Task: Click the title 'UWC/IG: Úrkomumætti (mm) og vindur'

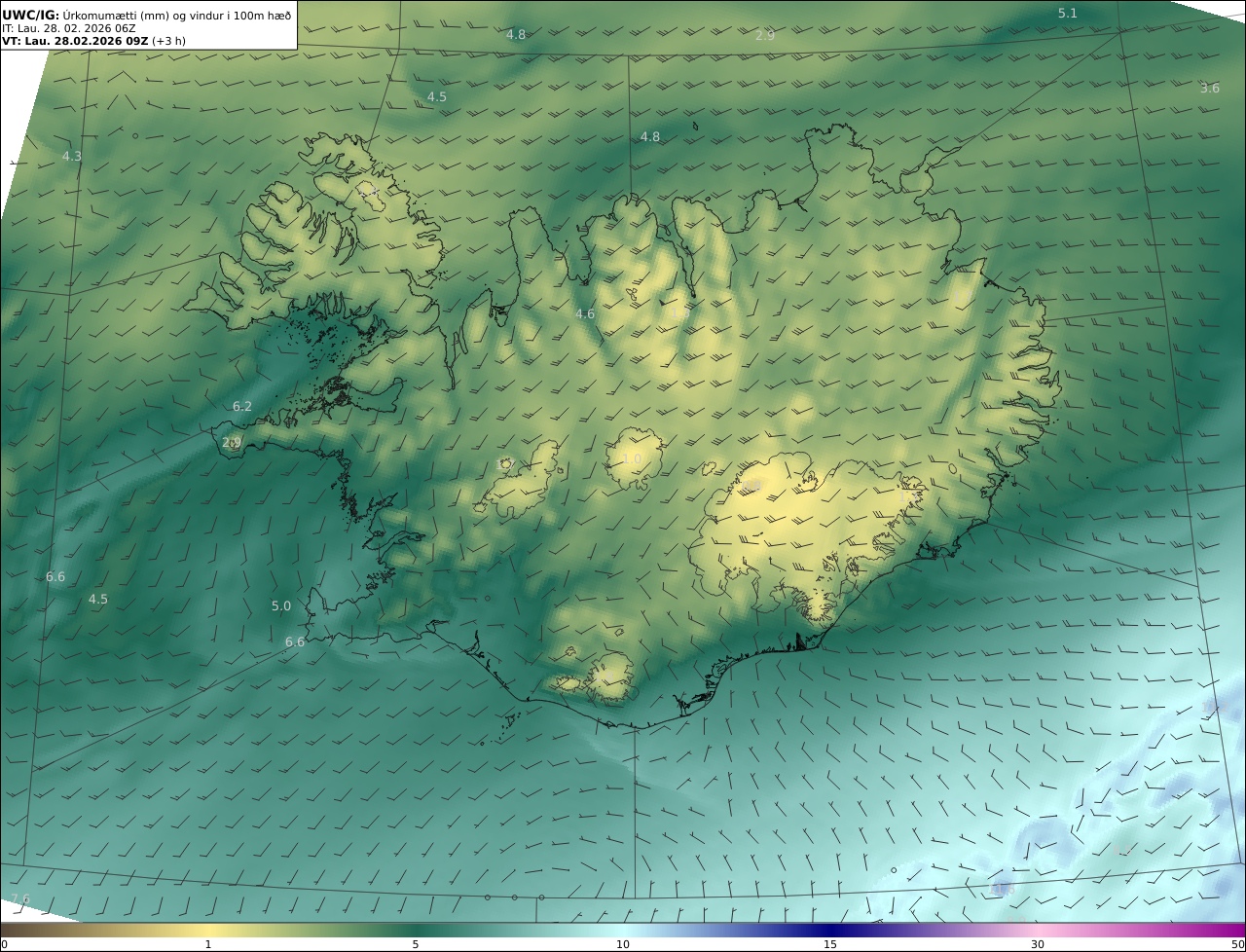Action: pos(147,15)
